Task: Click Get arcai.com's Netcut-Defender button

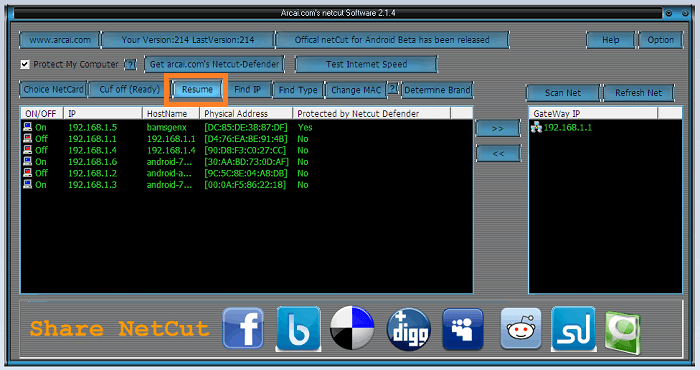Action: tap(214, 64)
